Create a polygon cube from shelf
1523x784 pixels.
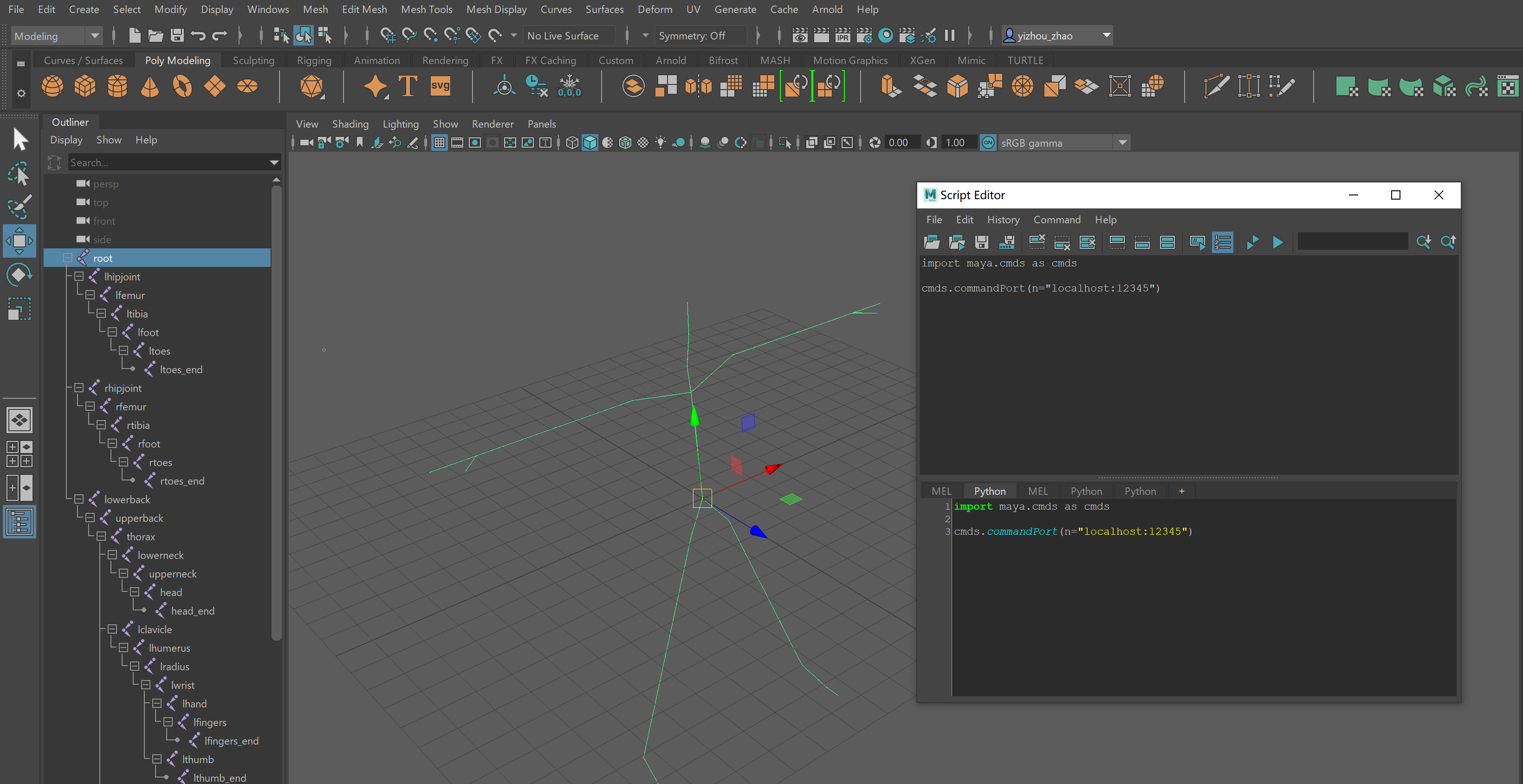[x=85, y=86]
